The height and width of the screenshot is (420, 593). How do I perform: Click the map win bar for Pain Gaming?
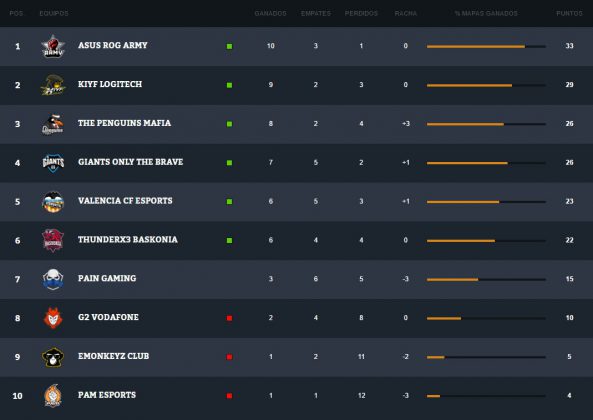[x=486, y=280]
